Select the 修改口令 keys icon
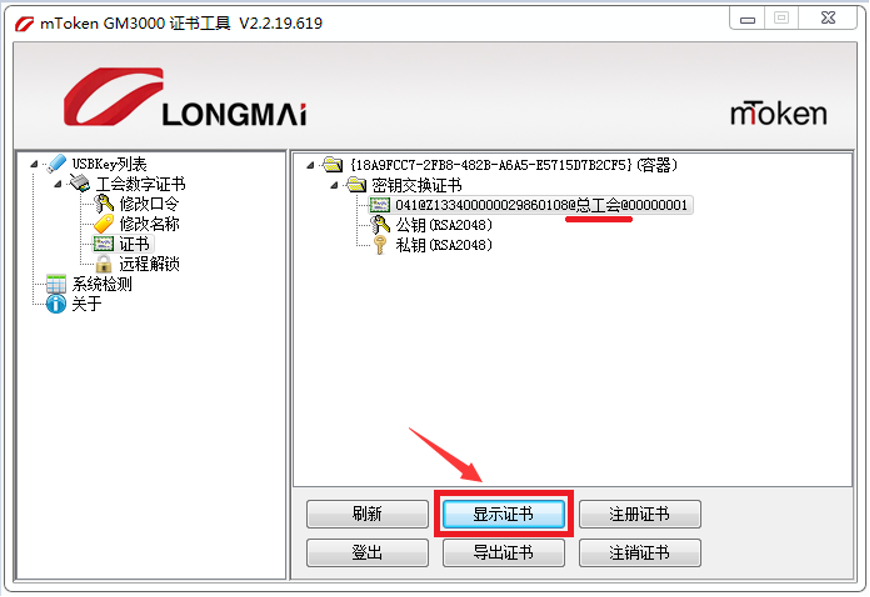The width and height of the screenshot is (870, 597). (x=103, y=204)
